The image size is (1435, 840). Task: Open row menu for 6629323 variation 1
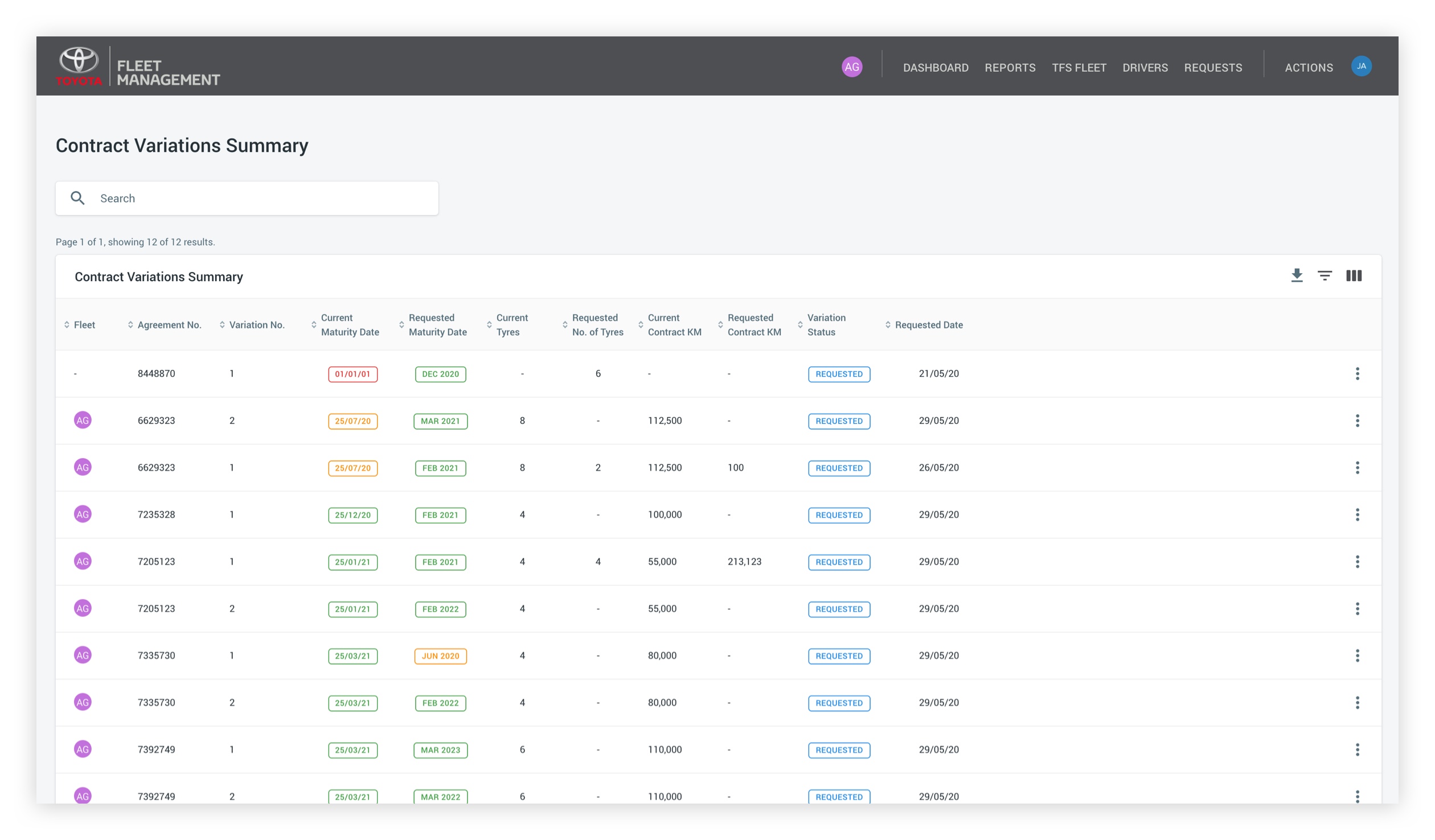tap(1357, 468)
